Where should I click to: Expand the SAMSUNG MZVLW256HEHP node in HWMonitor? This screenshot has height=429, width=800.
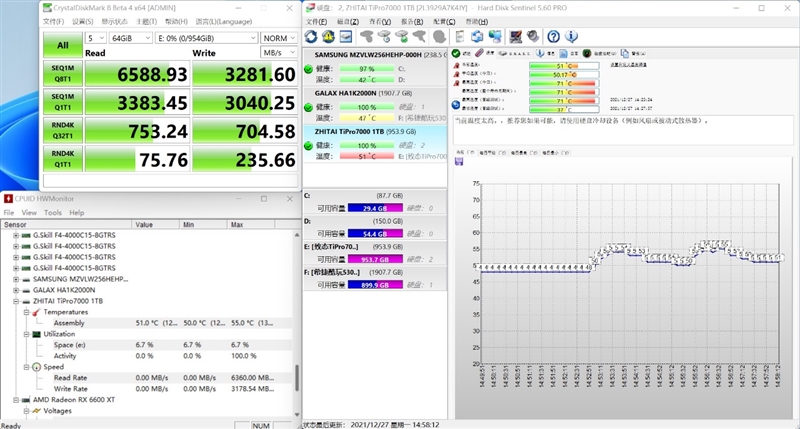pyautogui.click(x=16, y=279)
